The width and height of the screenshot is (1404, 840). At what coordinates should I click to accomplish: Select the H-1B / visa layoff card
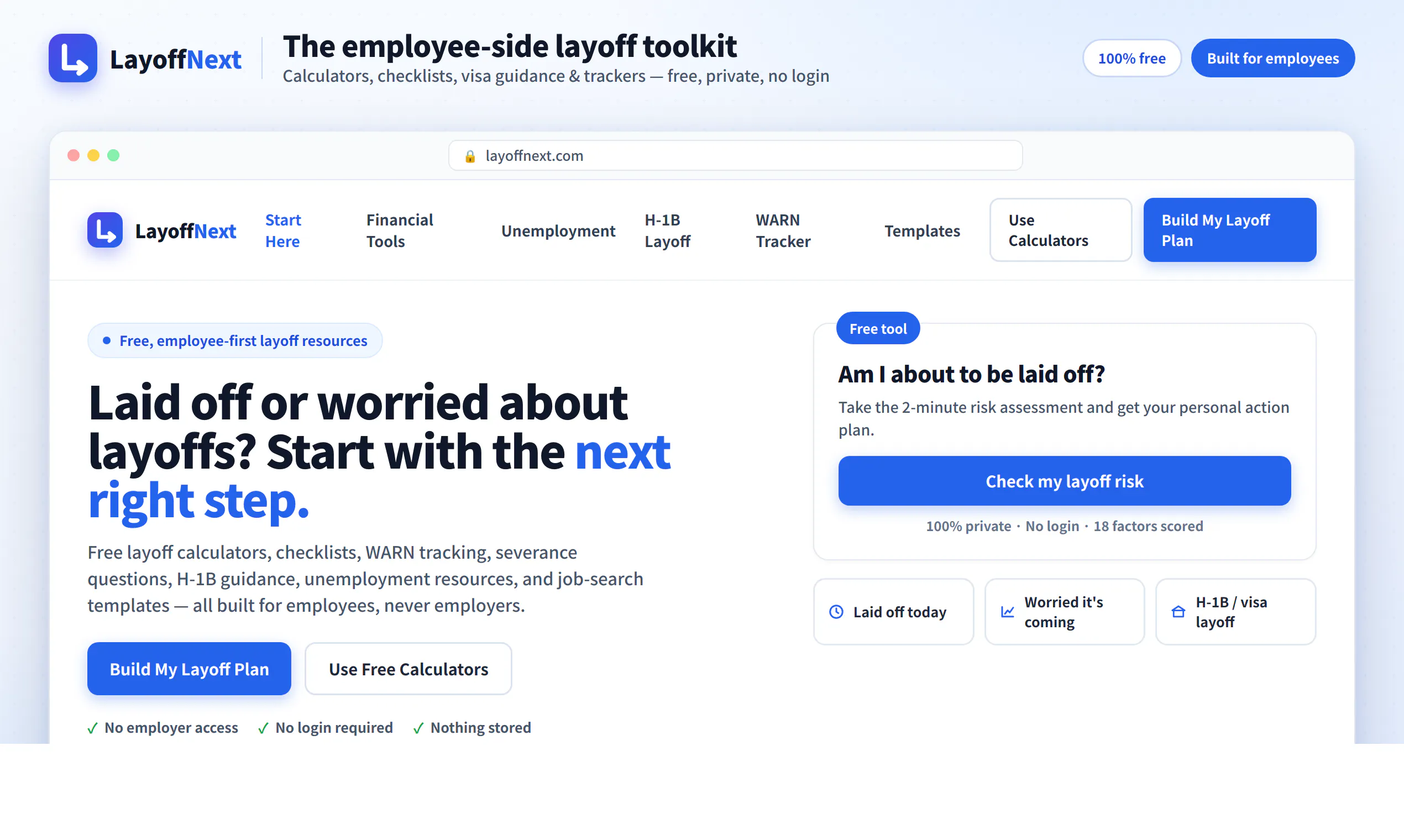(x=1235, y=612)
